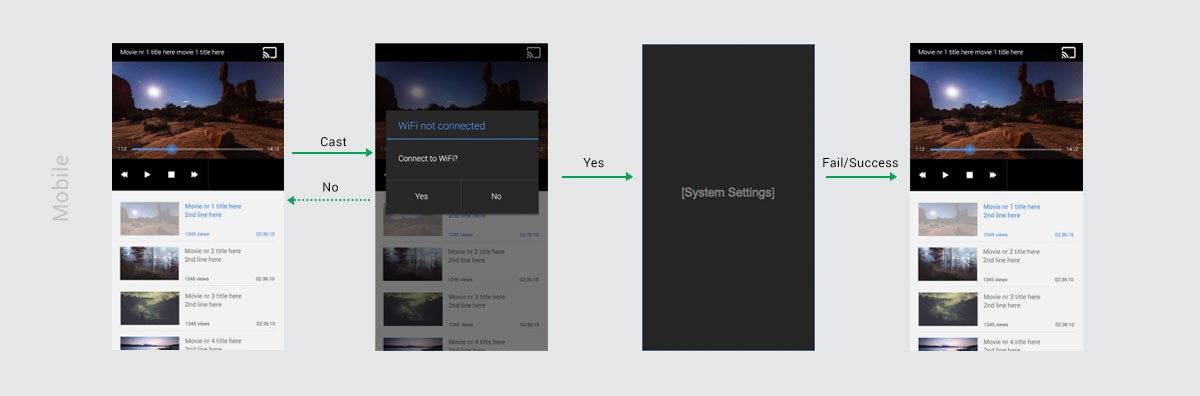Open Movie nr 1 thumbnail on the first mobile screen
Screen dimensions: 1200x396
tap(150, 219)
